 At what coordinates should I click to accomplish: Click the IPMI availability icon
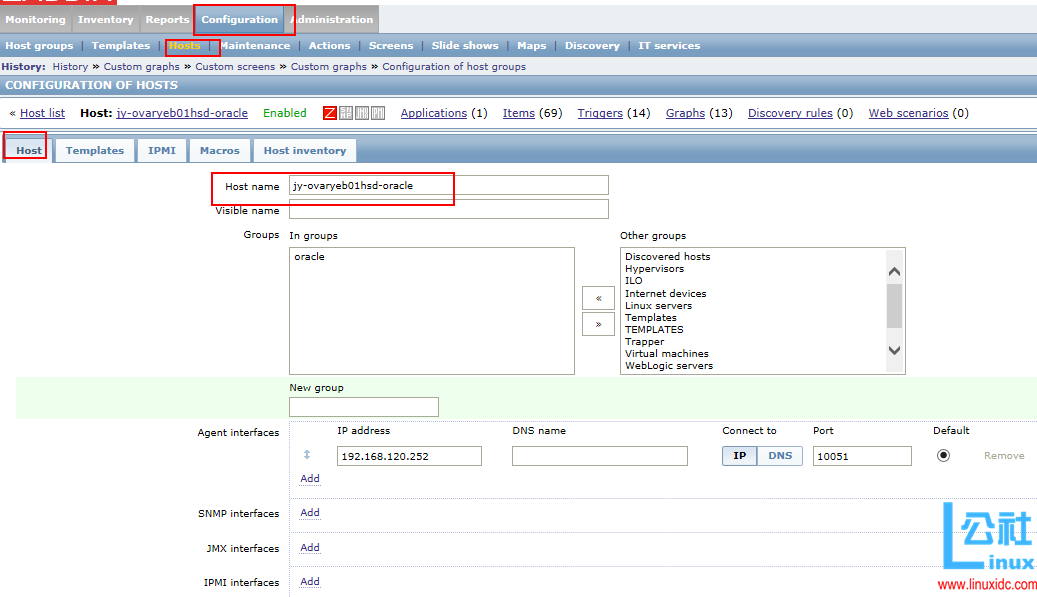tap(378, 113)
